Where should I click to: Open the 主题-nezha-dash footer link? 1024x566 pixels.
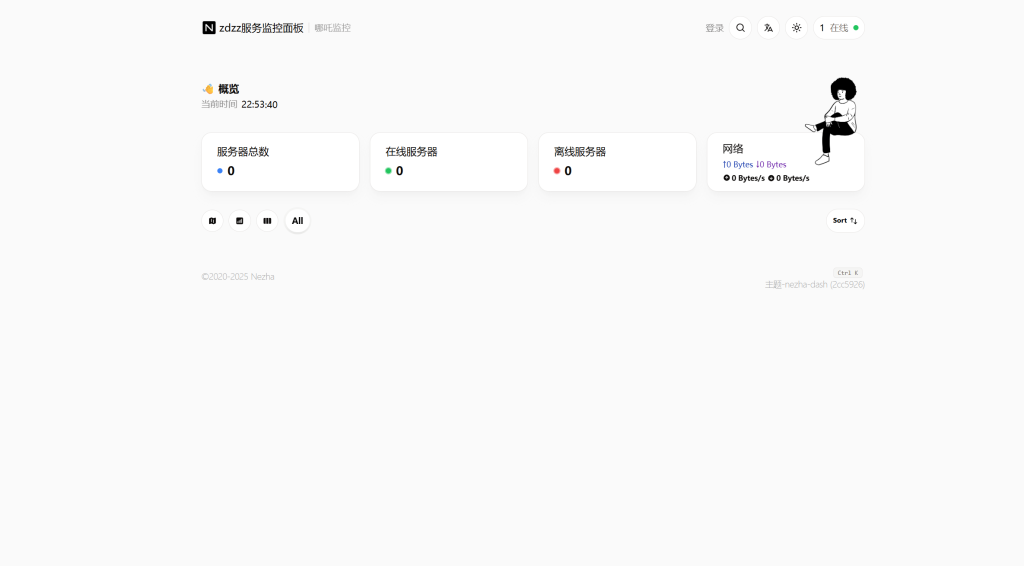pos(815,285)
